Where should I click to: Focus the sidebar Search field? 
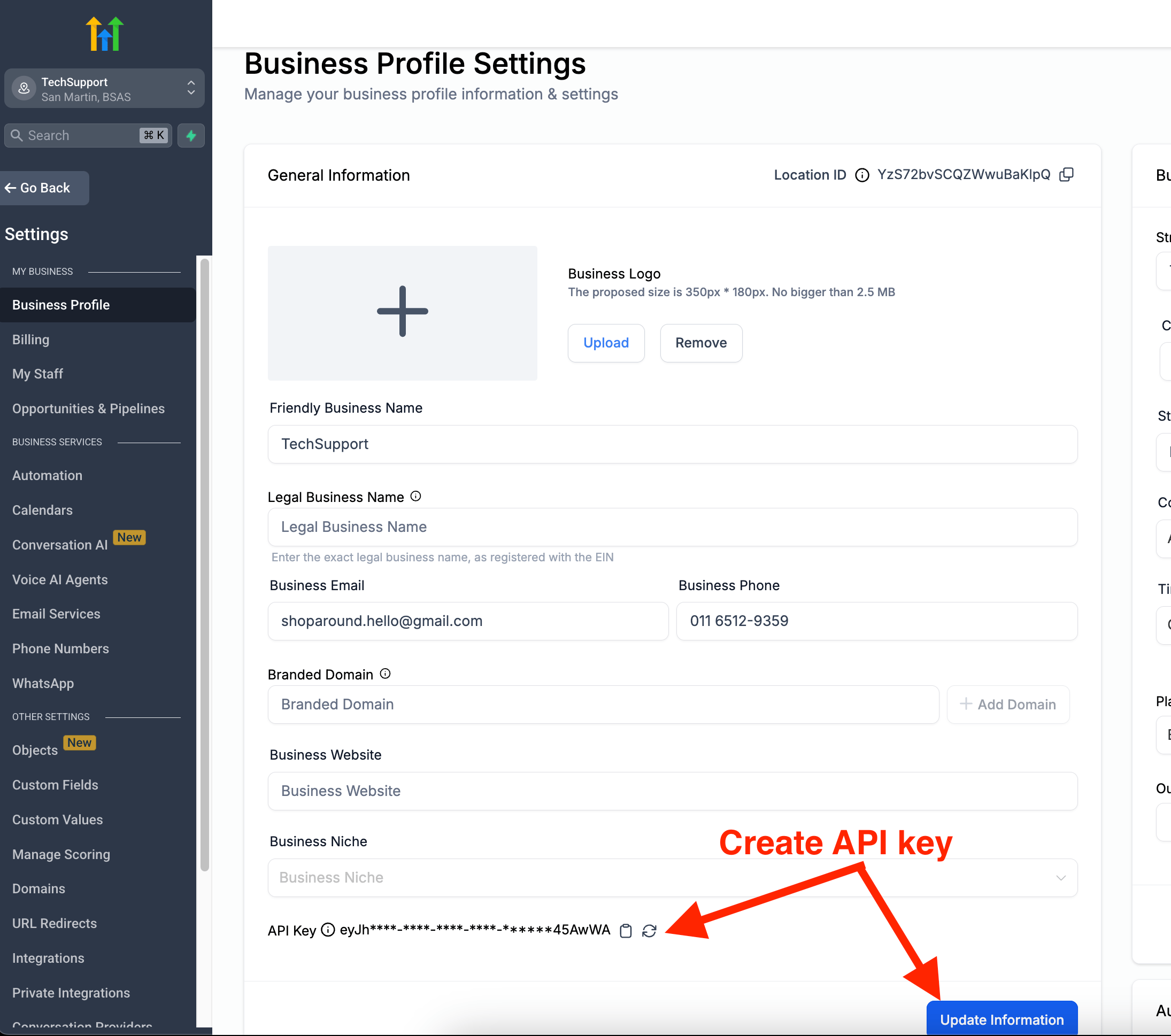pyautogui.click(x=88, y=136)
